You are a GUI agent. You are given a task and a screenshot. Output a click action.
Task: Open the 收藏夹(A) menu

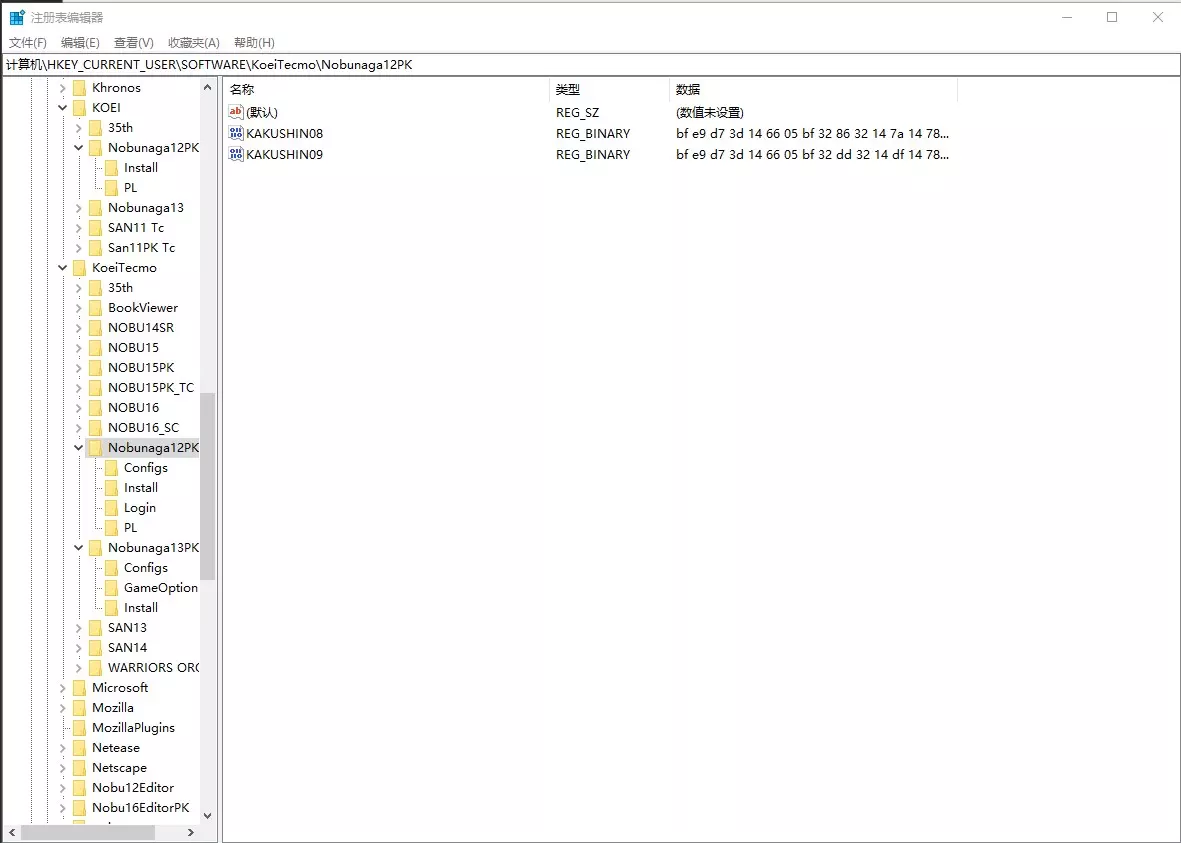click(x=194, y=43)
